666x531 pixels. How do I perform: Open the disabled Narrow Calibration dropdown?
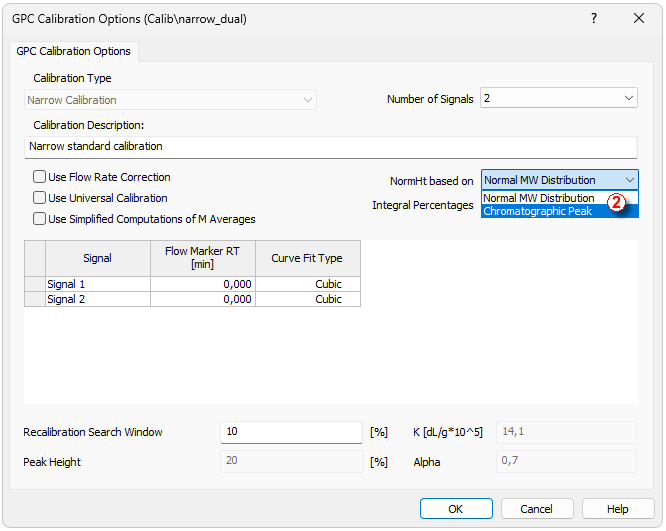coord(170,100)
